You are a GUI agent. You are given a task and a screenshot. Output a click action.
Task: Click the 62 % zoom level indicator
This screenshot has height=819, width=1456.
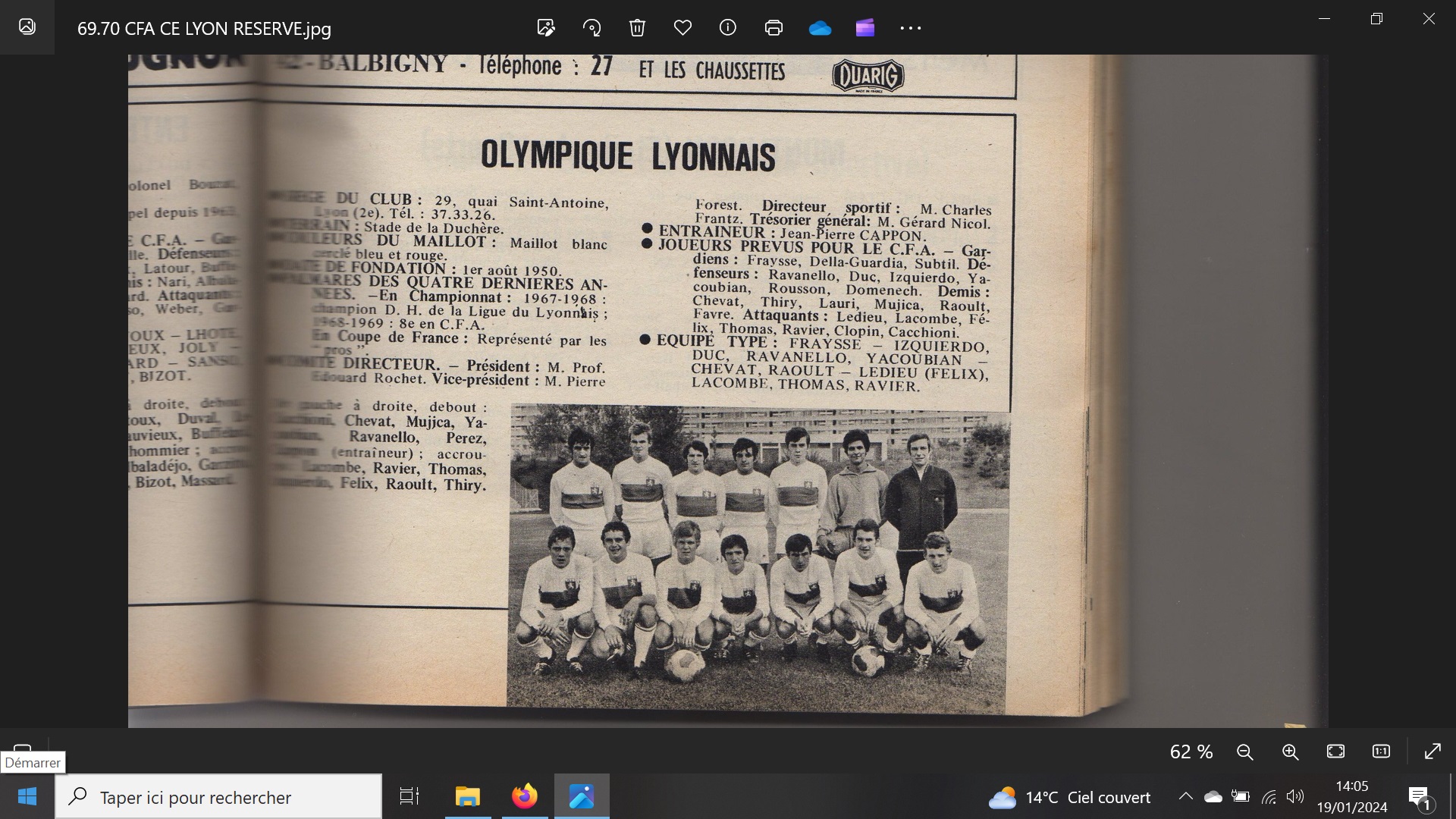coord(1191,752)
